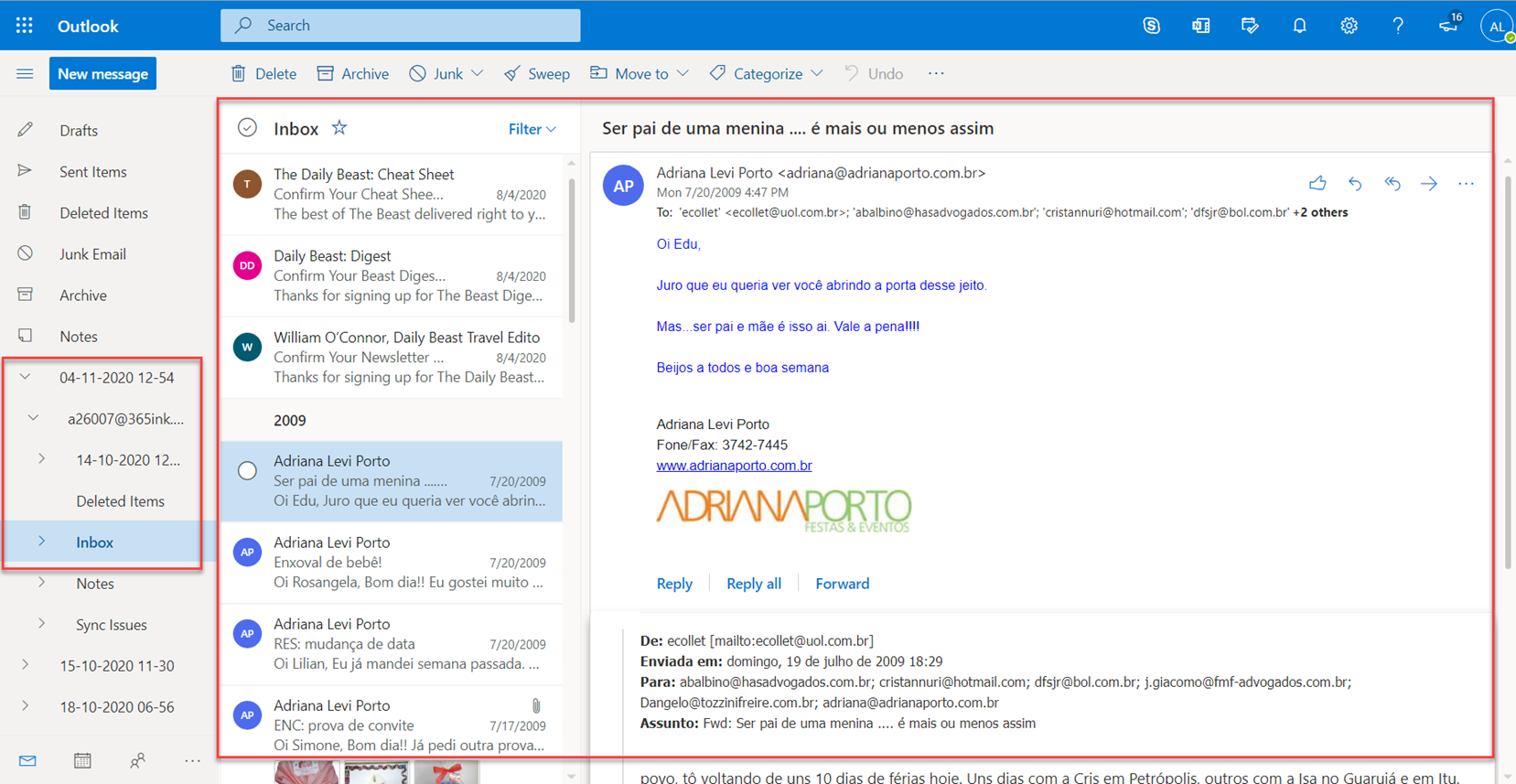Open toolbar more options ellipsis
The image size is (1516, 784).
936,73
